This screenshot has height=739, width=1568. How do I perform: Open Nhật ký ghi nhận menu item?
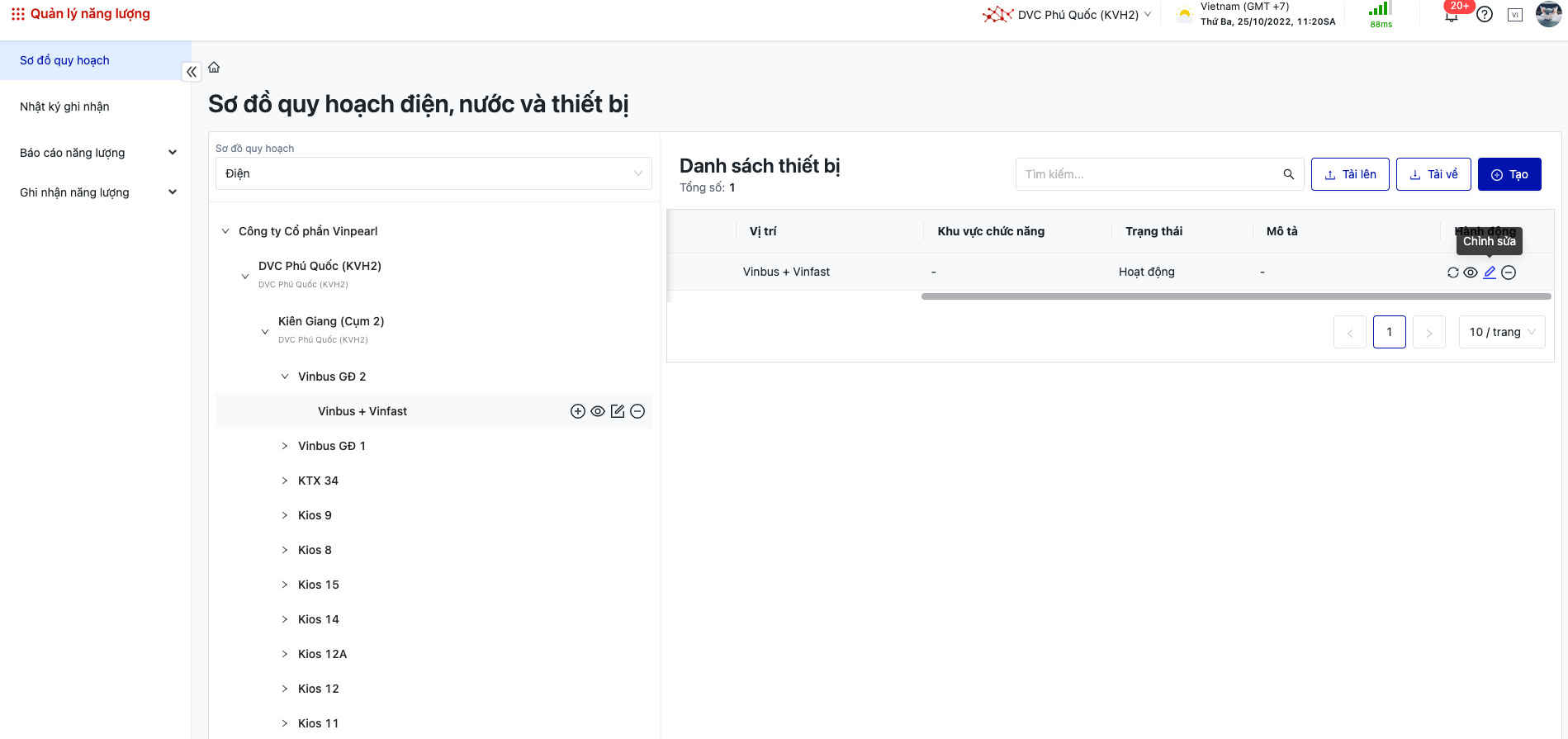click(x=64, y=107)
